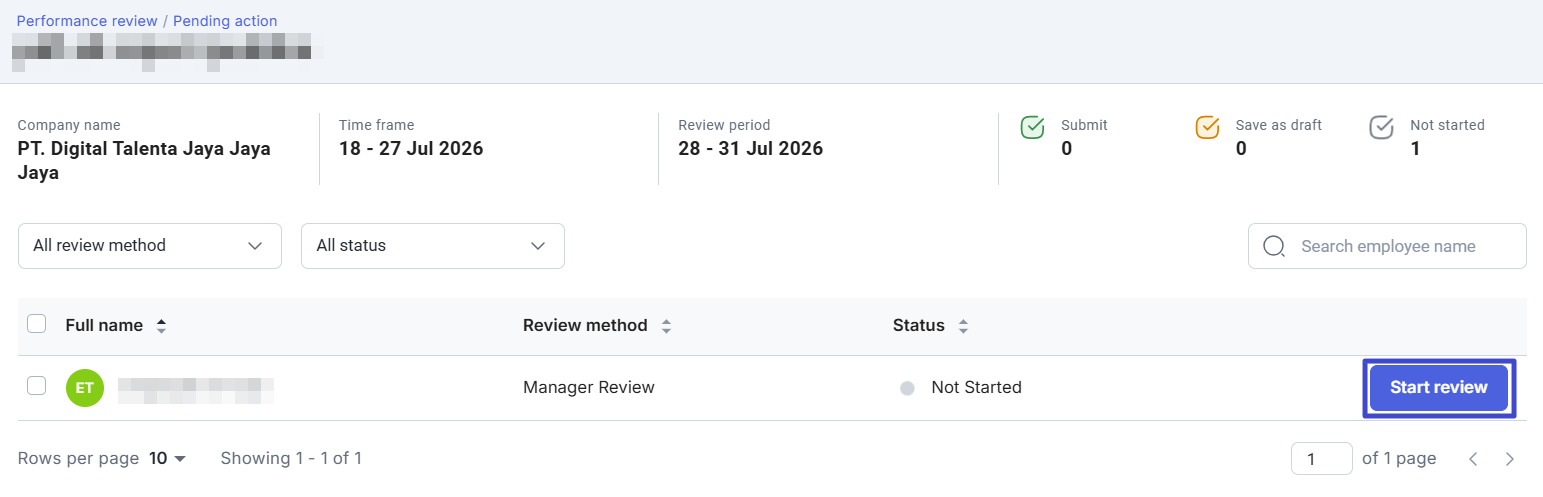1543x497 pixels.
Task: Click the Start review button
Action: click(1439, 388)
